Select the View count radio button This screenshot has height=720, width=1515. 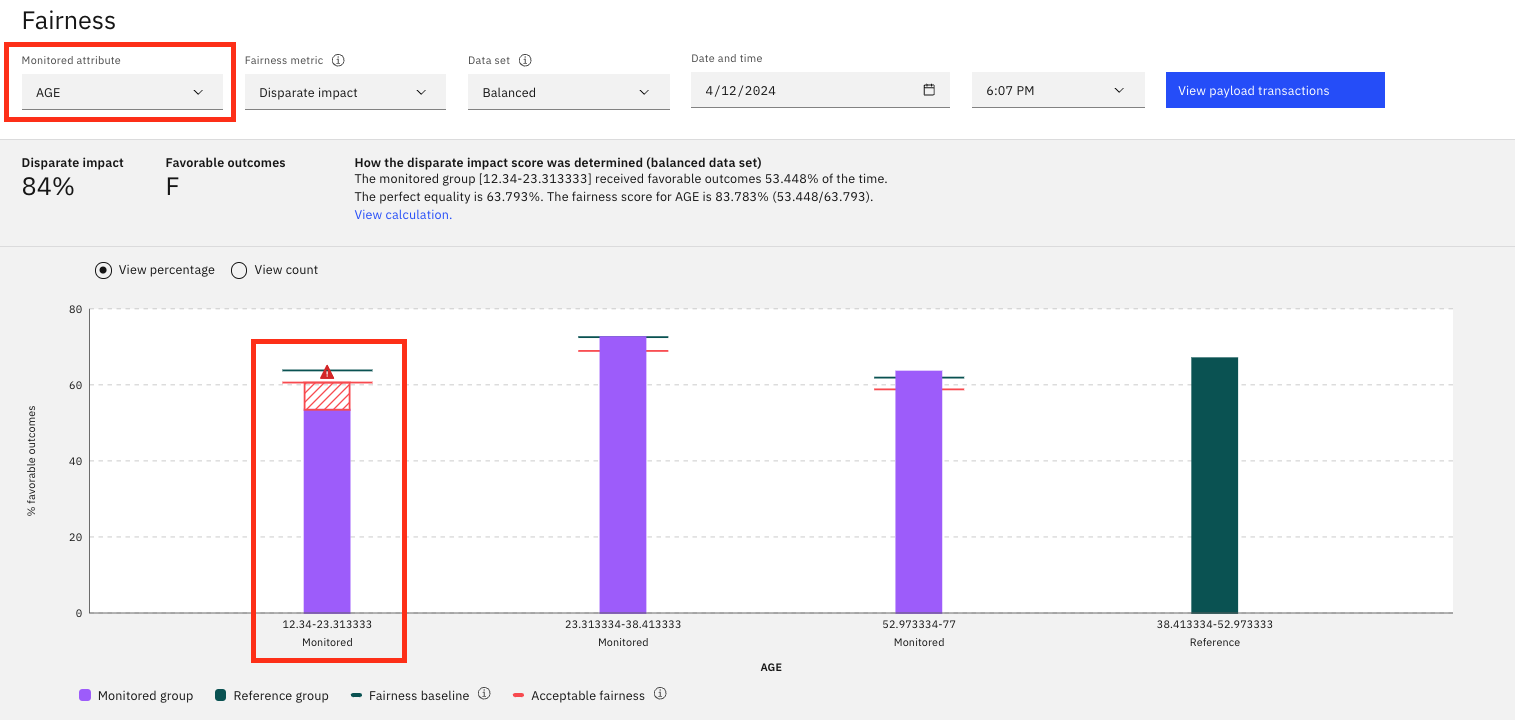239,270
